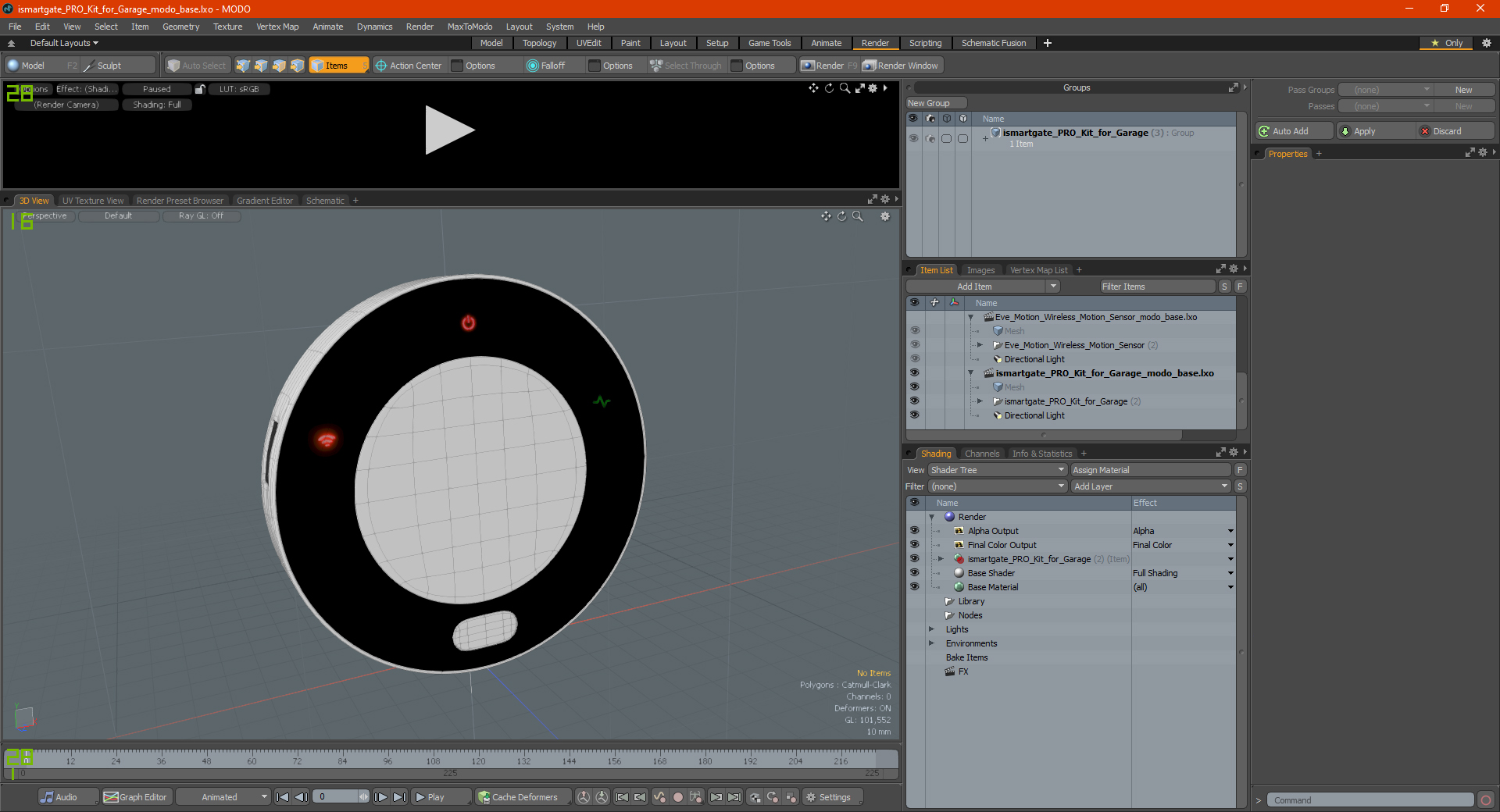The height and width of the screenshot is (812, 1500).
Task: Click the Command input field
Action: point(1370,800)
